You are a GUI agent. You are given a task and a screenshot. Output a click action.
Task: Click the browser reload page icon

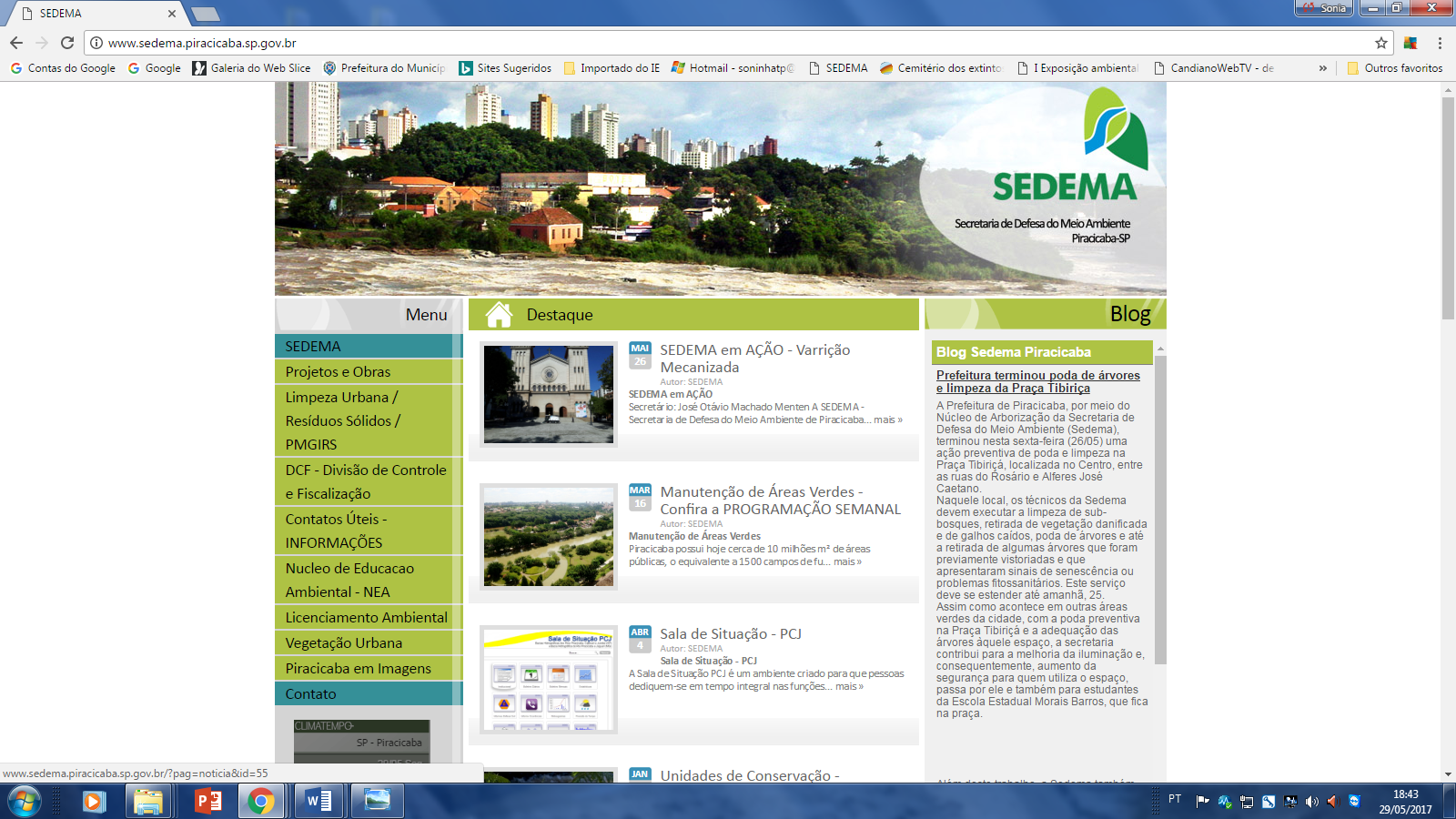pyautogui.click(x=67, y=43)
